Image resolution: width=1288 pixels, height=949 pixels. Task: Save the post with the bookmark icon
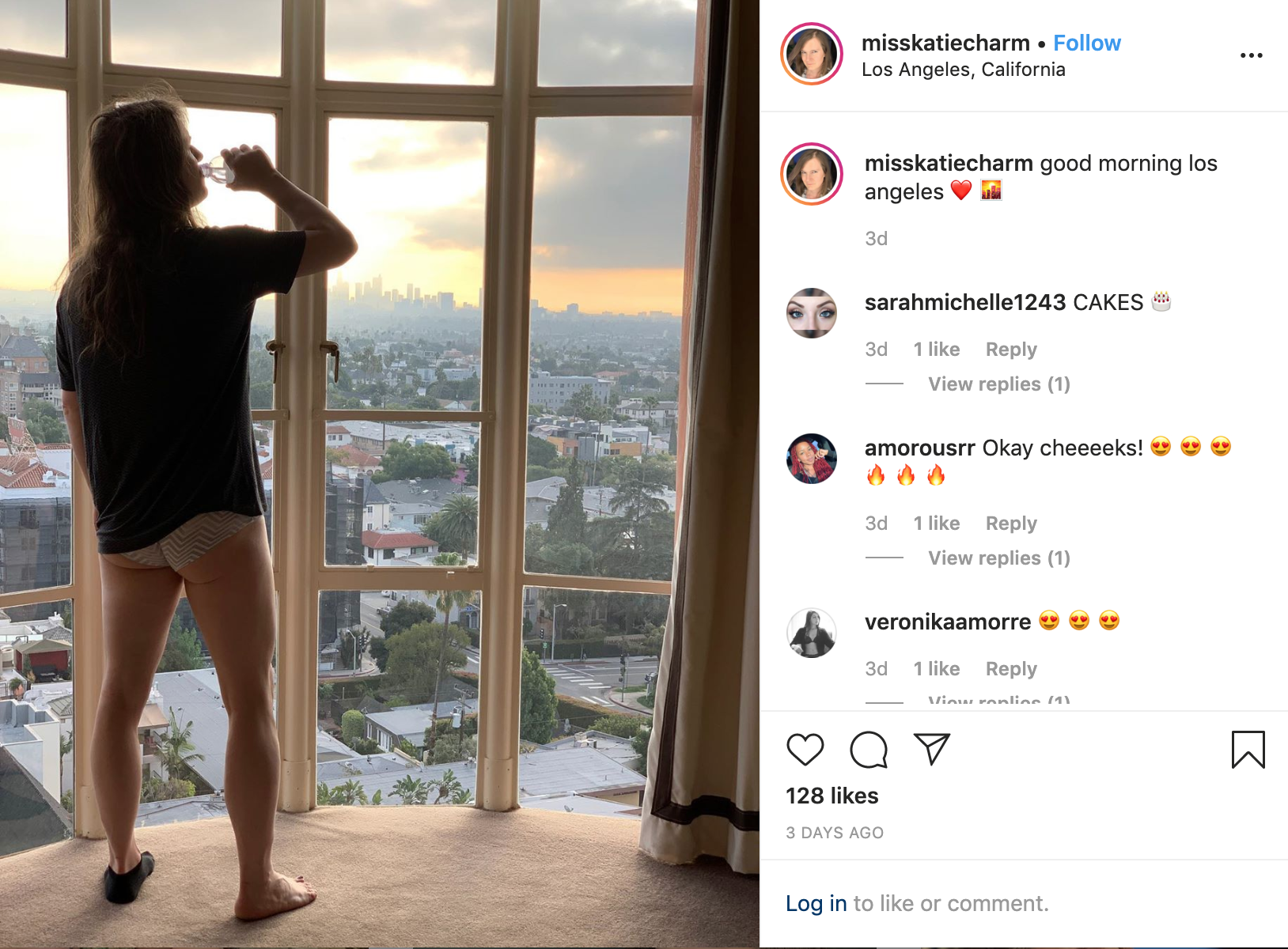(x=1248, y=750)
